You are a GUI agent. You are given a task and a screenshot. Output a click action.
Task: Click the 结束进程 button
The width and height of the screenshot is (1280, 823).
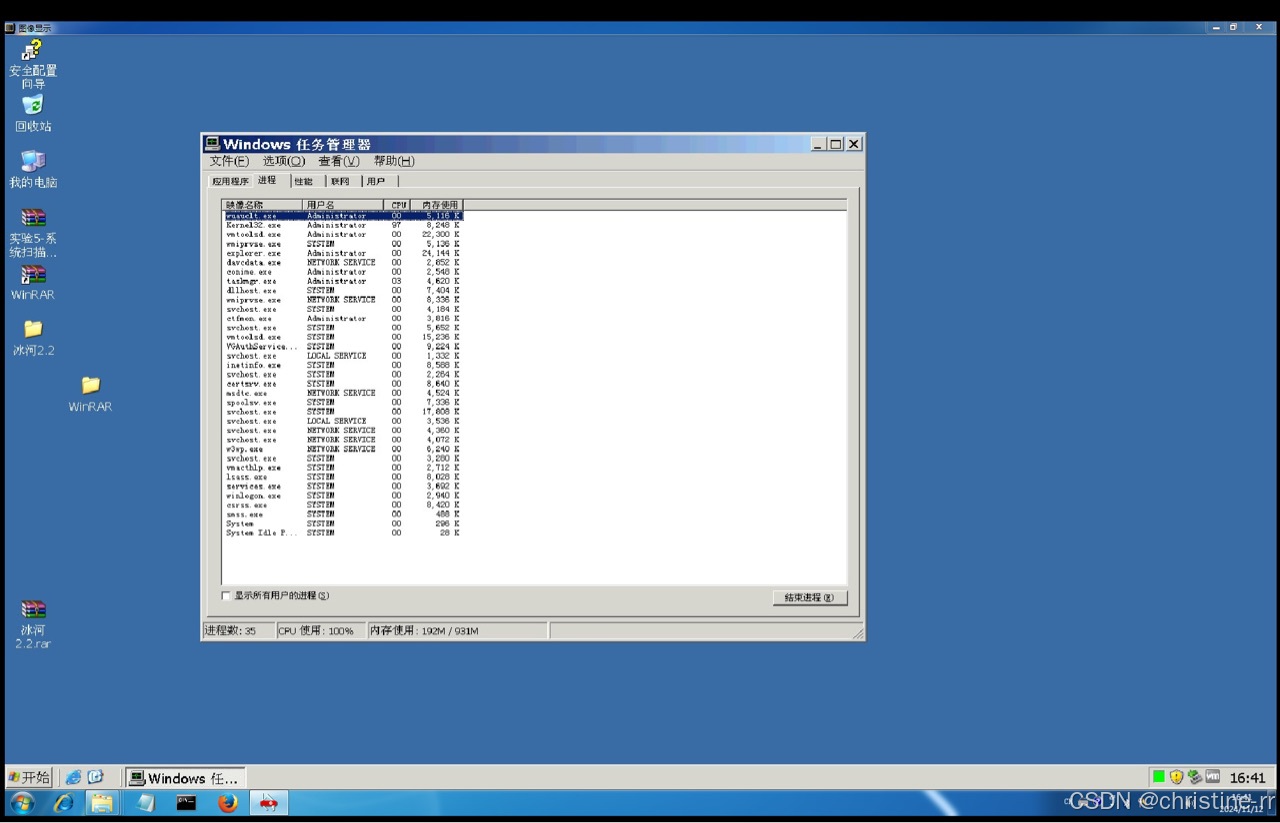pyautogui.click(x=810, y=598)
